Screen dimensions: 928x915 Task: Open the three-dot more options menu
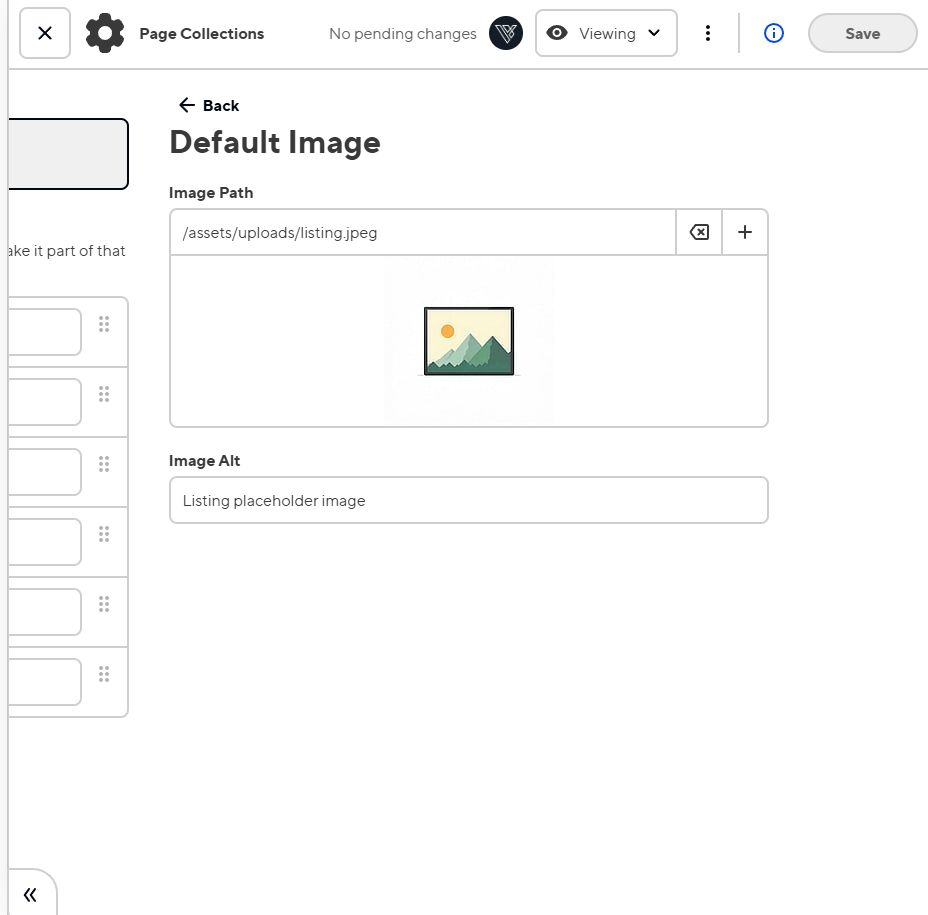tap(708, 33)
